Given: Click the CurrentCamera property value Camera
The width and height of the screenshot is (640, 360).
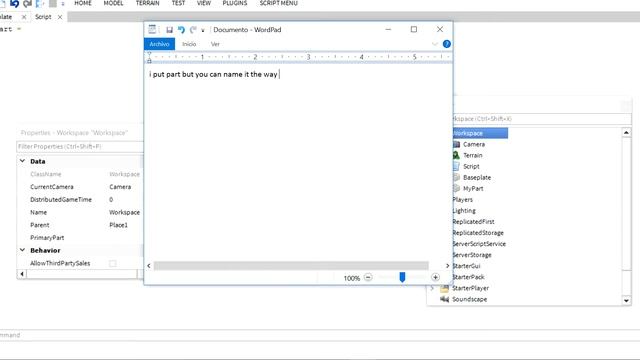Looking at the screenshot, I should (x=120, y=187).
